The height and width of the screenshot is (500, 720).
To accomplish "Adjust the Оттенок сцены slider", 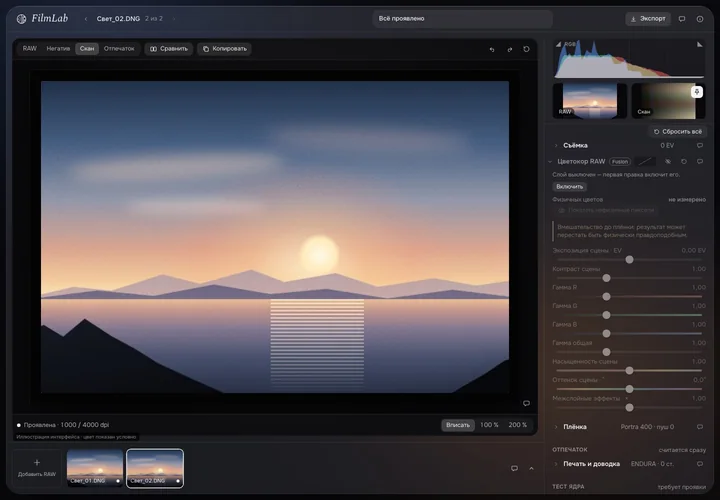I will click(x=629, y=389).
